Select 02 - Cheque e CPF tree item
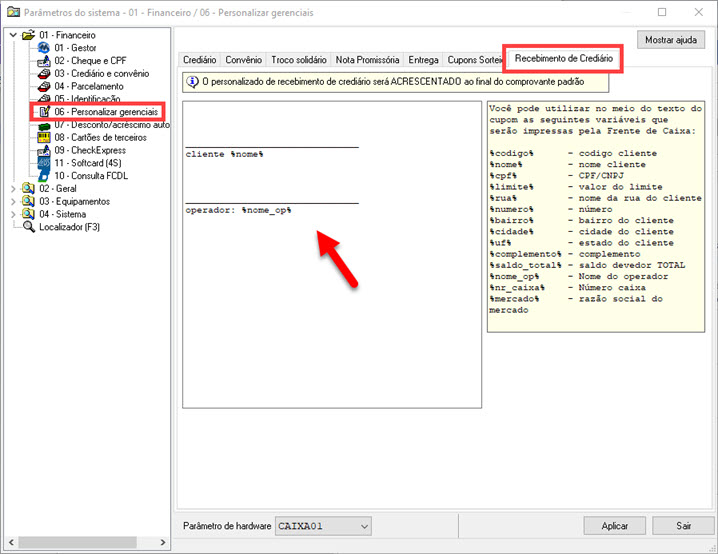 (90, 60)
